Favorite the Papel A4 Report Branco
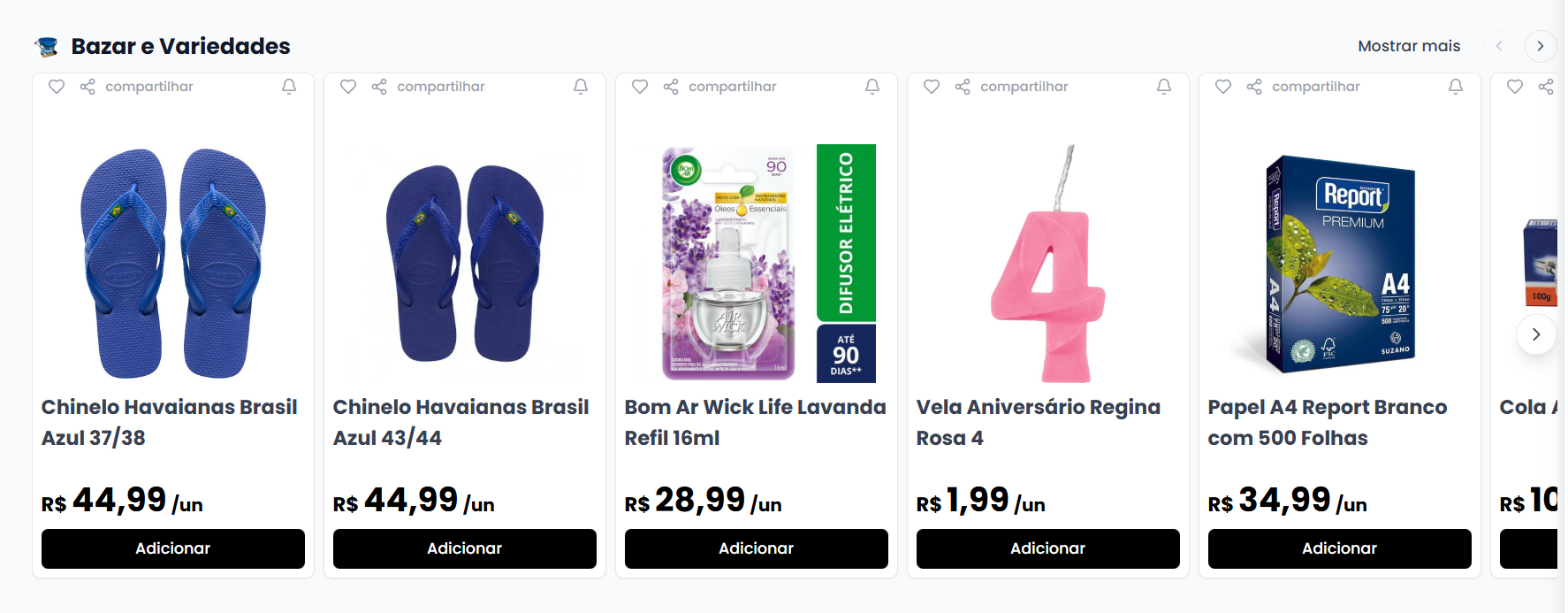 tap(1223, 87)
